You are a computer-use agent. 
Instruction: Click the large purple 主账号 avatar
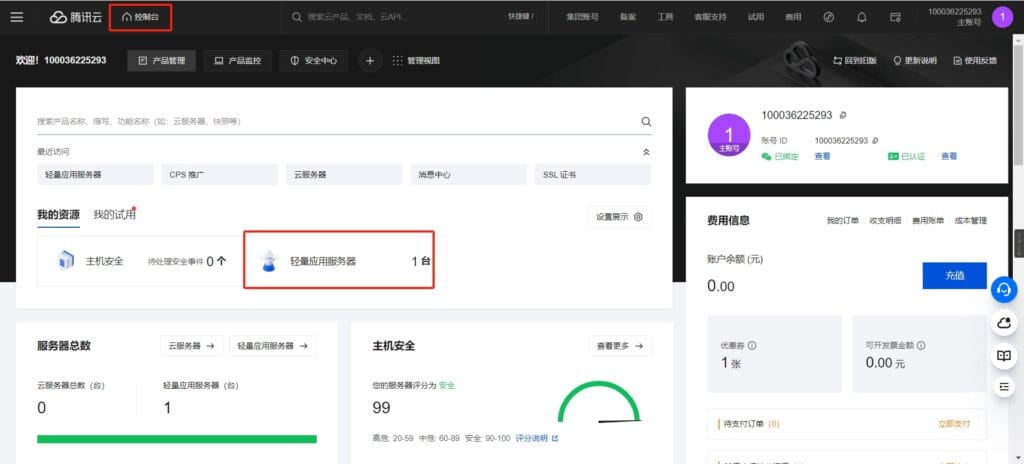(x=729, y=135)
